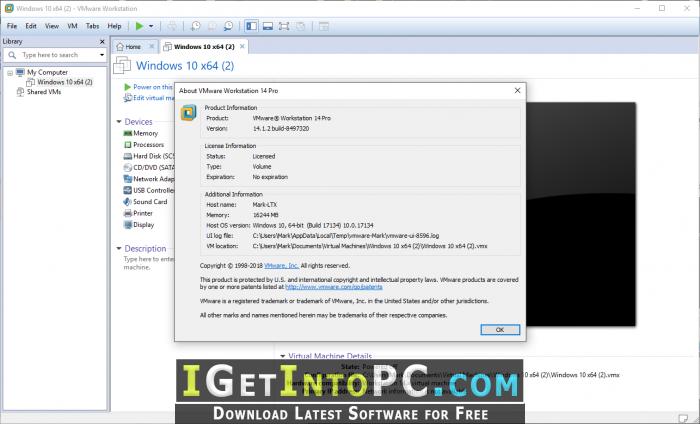Click the USB Controller device icon
700x424 pixels.
[x=128, y=190]
